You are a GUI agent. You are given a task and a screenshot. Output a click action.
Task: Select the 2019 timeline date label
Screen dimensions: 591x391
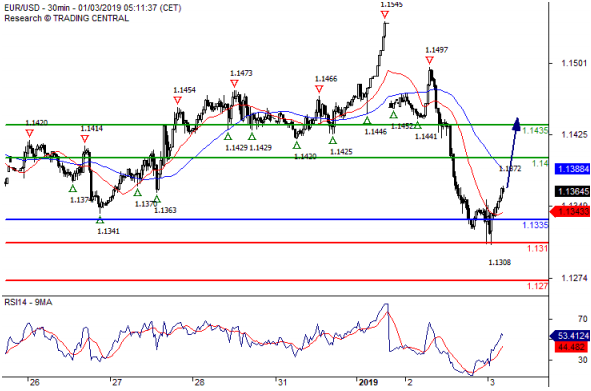coord(368,383)
